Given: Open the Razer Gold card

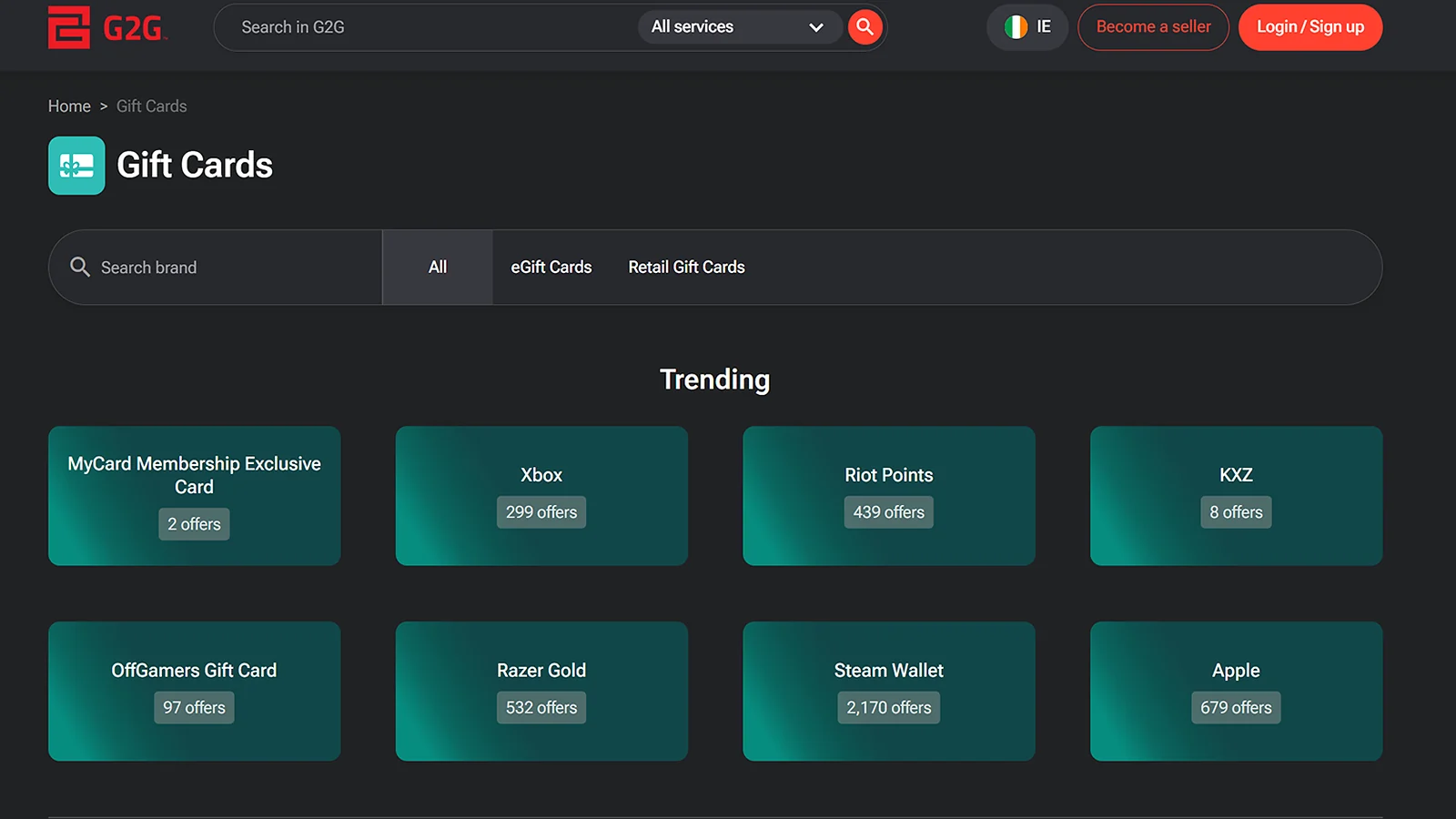Looking at the screenshot, I should 541,691.
